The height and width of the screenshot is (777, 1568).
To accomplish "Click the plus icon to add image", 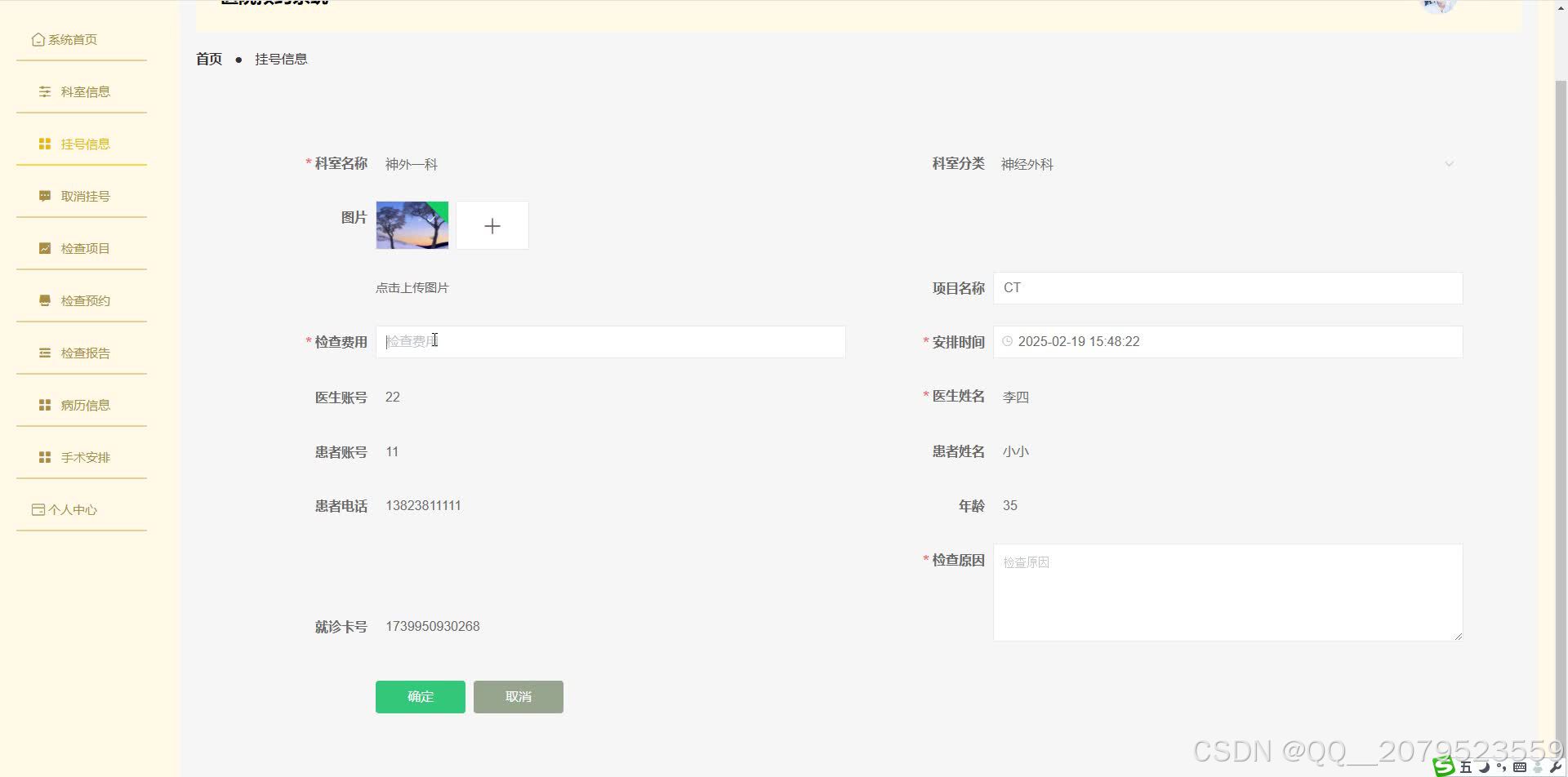I will [x=492, y=226].
